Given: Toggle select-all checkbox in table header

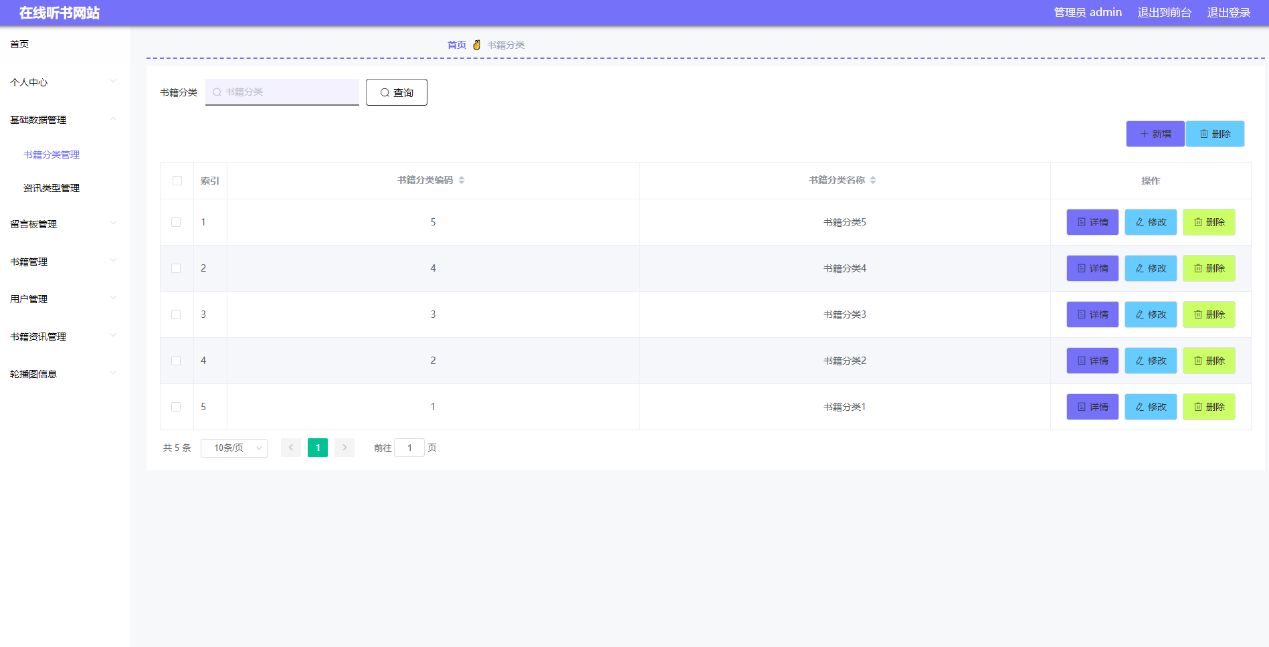Looking at the screenshot, I should pyautogui.click(x=176, y=181).
